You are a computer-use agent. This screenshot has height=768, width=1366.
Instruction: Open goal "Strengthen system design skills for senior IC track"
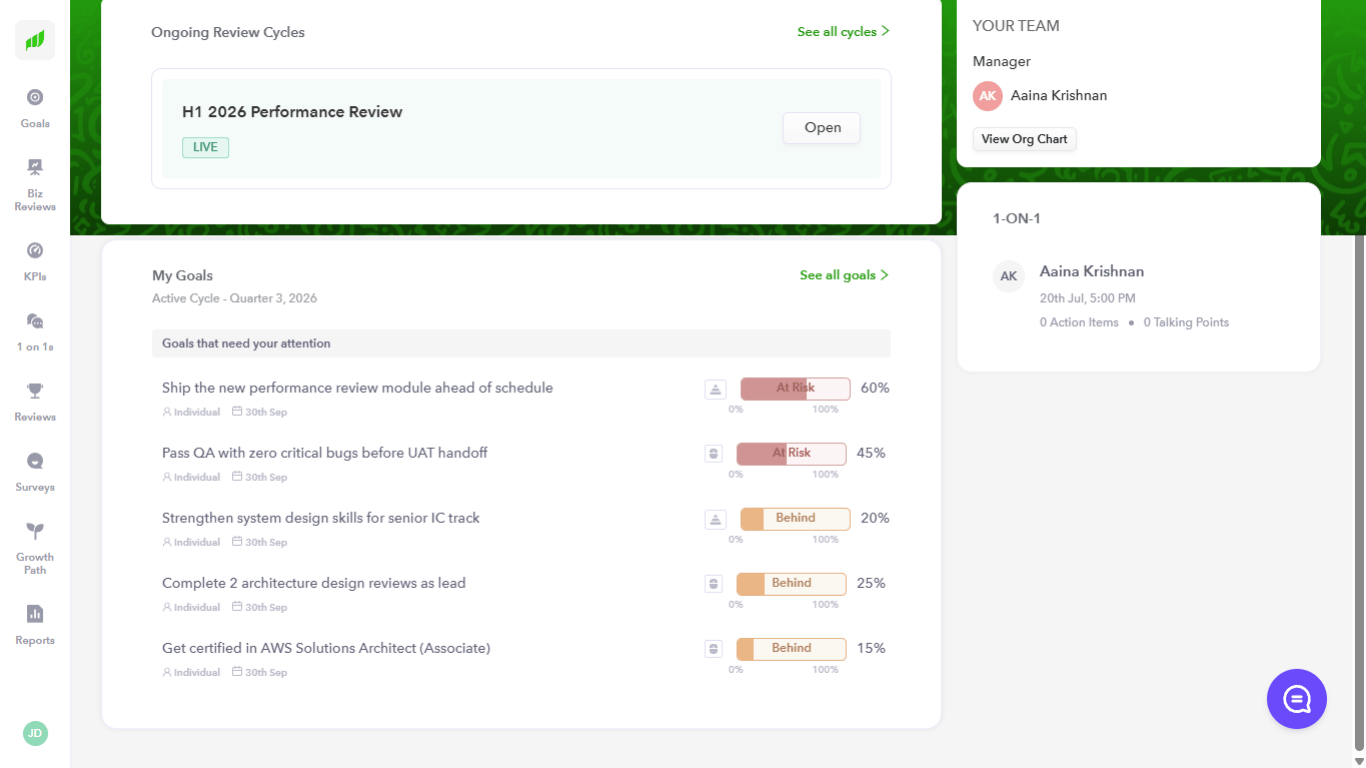[321, 518]
